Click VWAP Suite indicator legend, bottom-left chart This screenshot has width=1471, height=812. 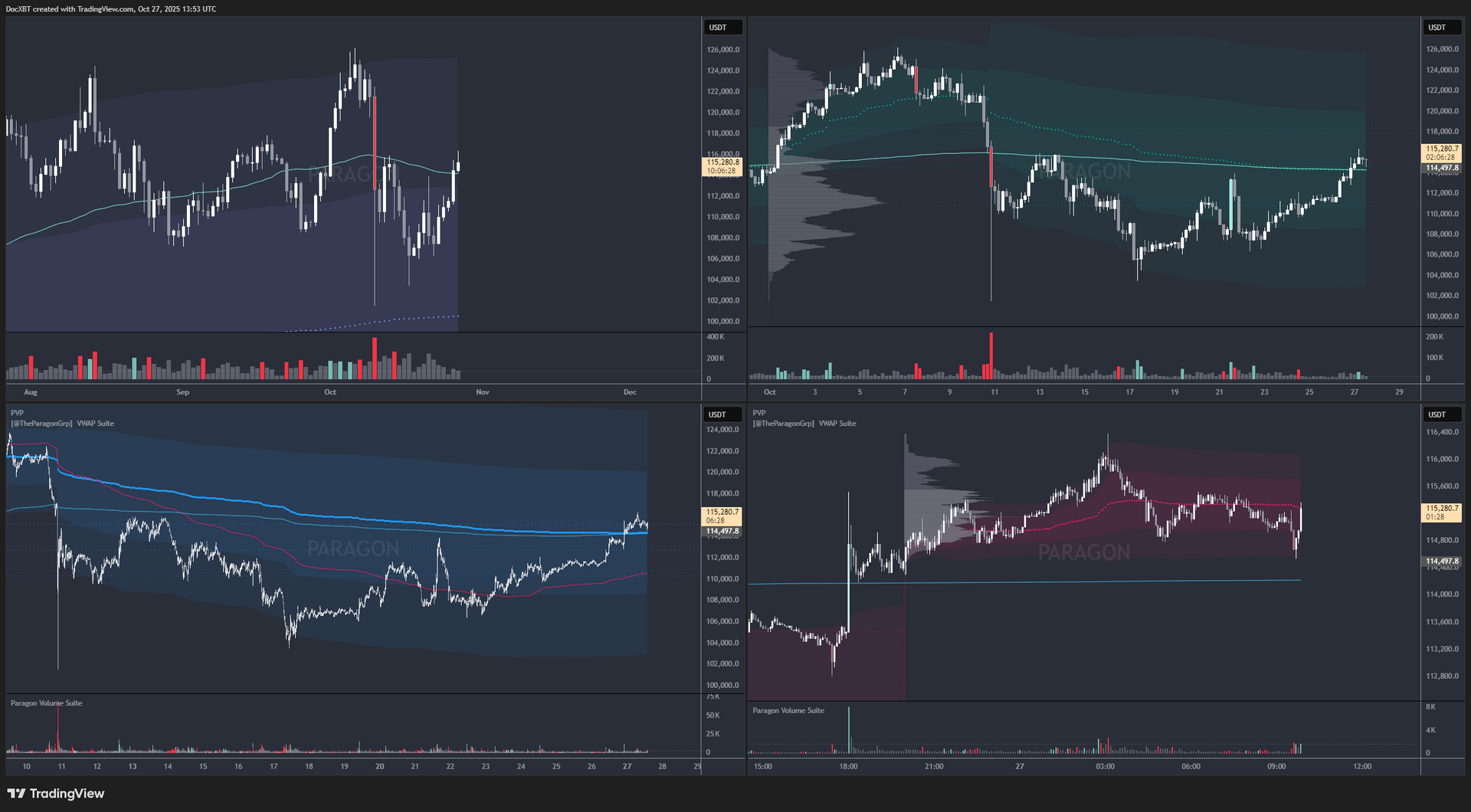coord(95,424)
